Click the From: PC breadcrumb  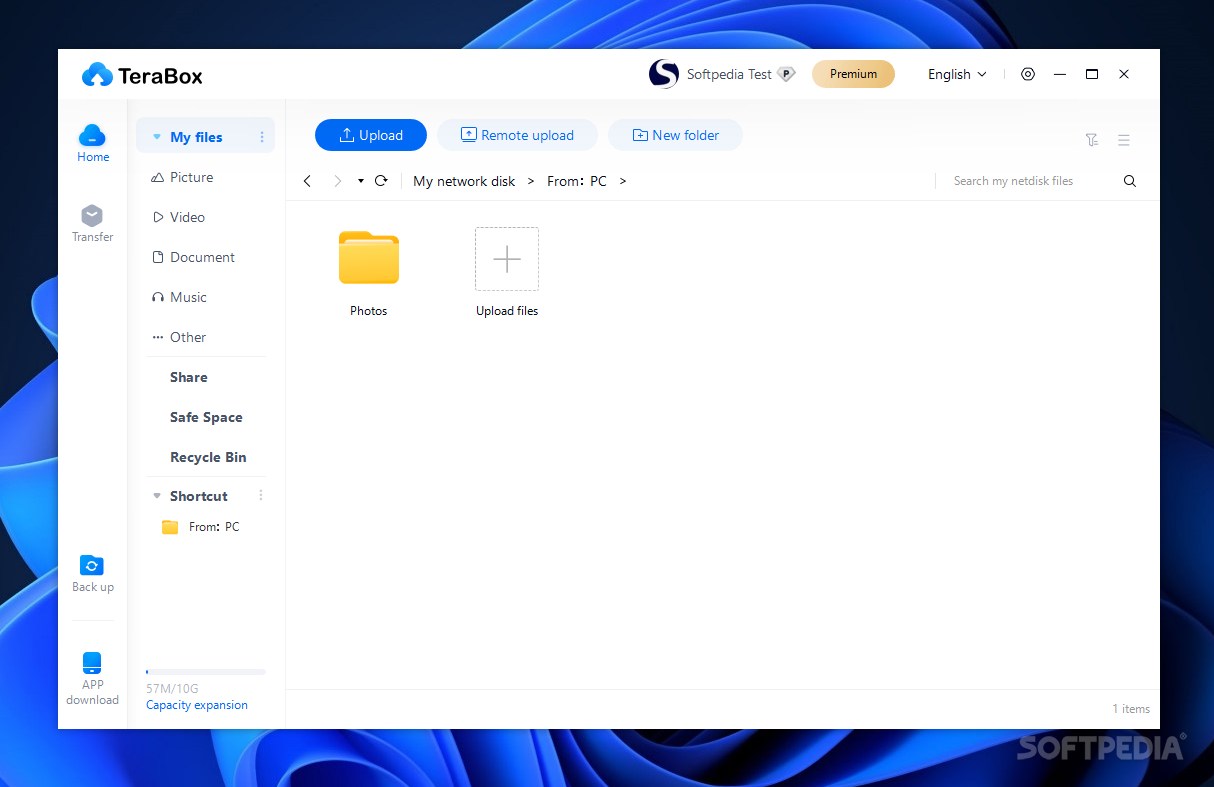point(577,181)
